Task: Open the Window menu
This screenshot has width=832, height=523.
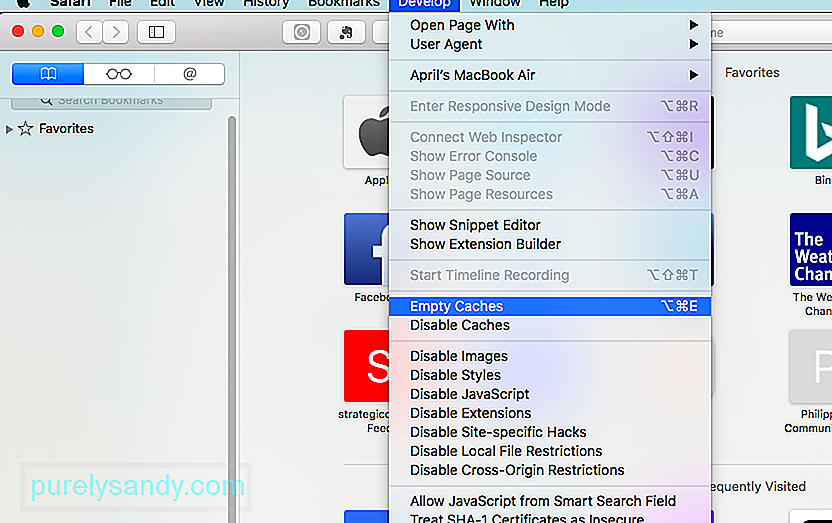Action: (495, 4)
